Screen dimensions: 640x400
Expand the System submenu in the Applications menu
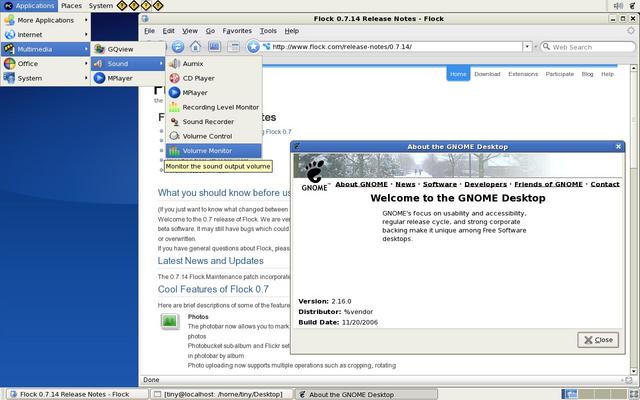[x=45, y=78]
